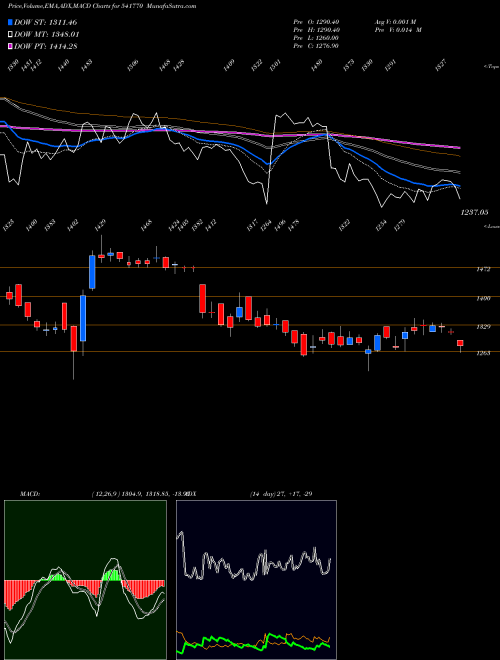The height and width of the screenshot is (660, 500).
Task: Select the 'DOW ST: 1311.46' label
Action: [45, 22]
